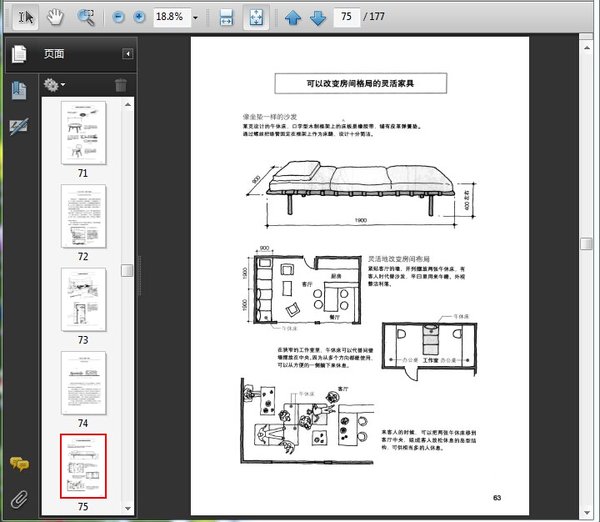Select page 73 thumbnail
Viewport: 600px width, 522px height.
pyautogui.click(x=84, y=299)
